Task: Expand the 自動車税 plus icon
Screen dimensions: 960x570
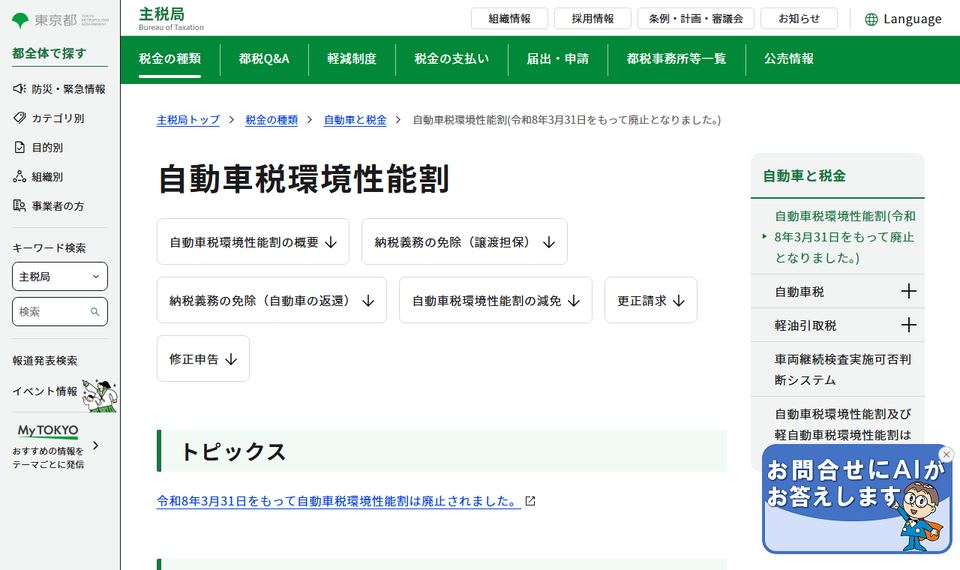Action: 909,291
